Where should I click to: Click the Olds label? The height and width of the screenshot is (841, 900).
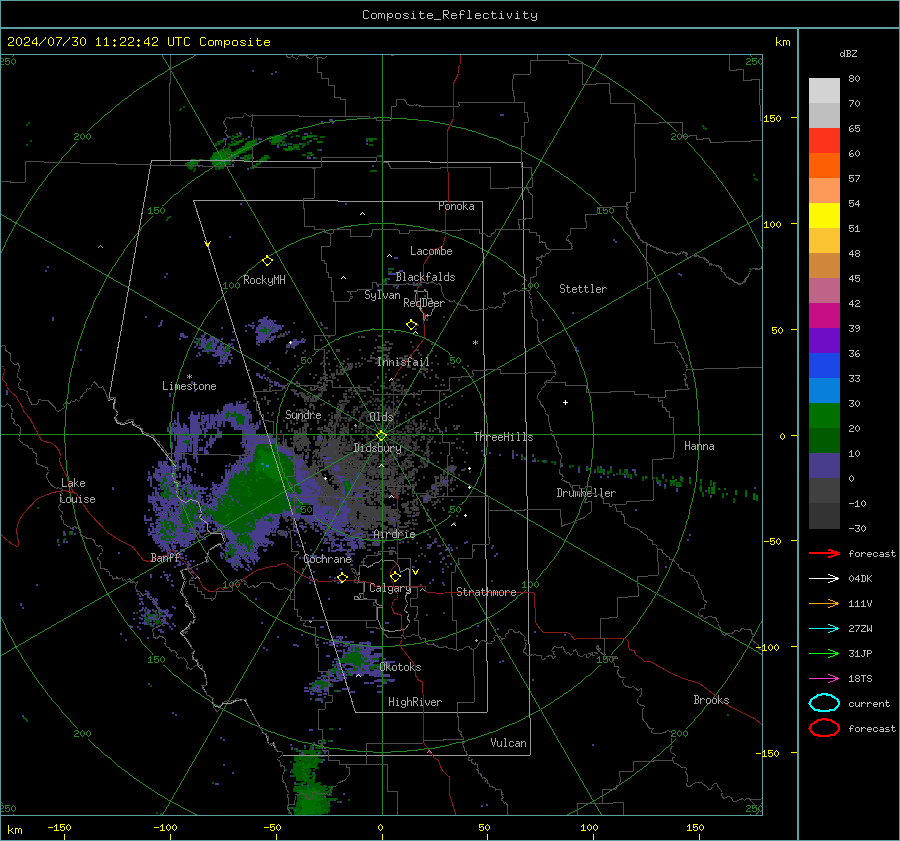[381, 416]
